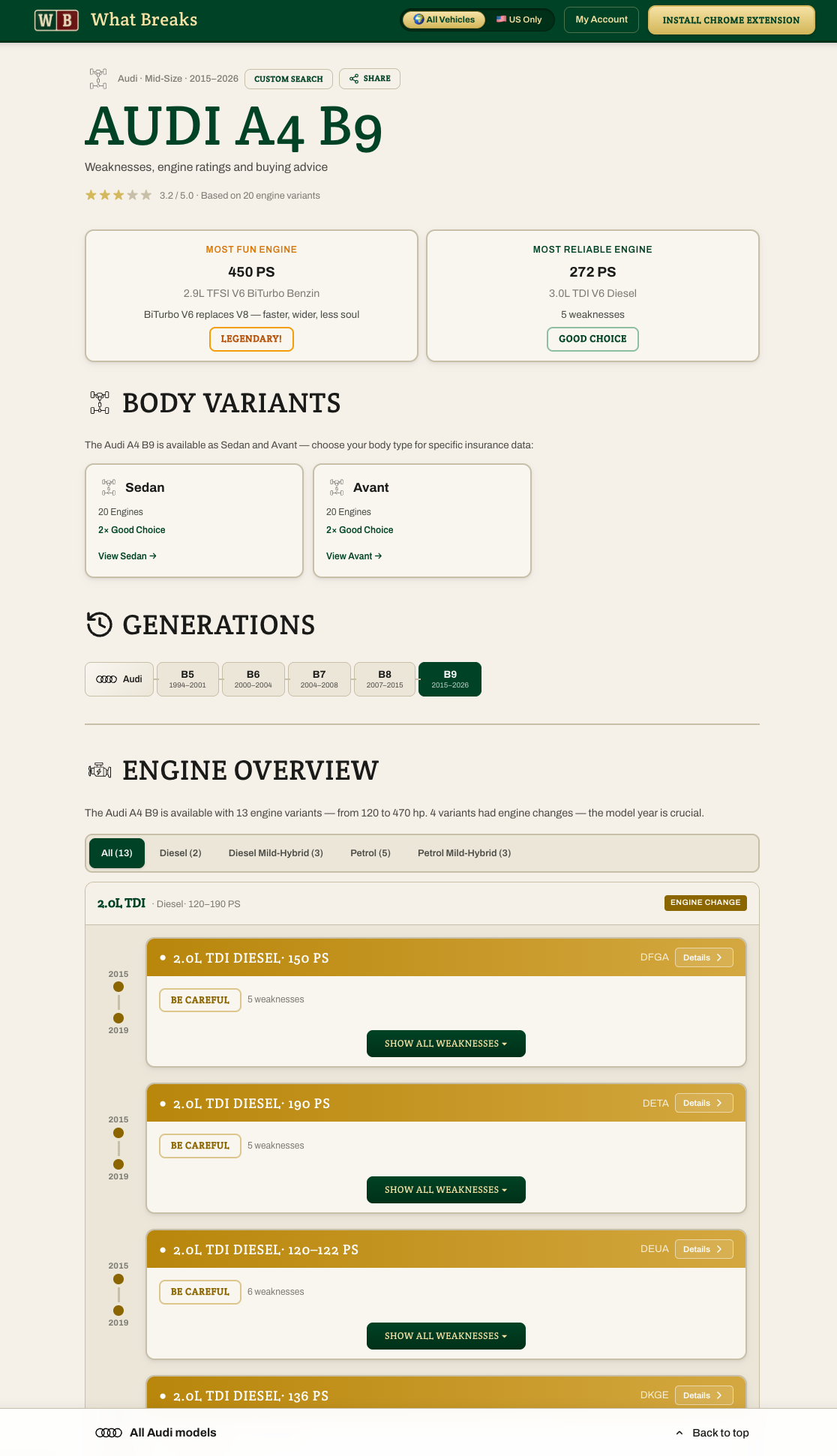
Task: Select the Petrol (5) tab
Action: pos(370,853)
